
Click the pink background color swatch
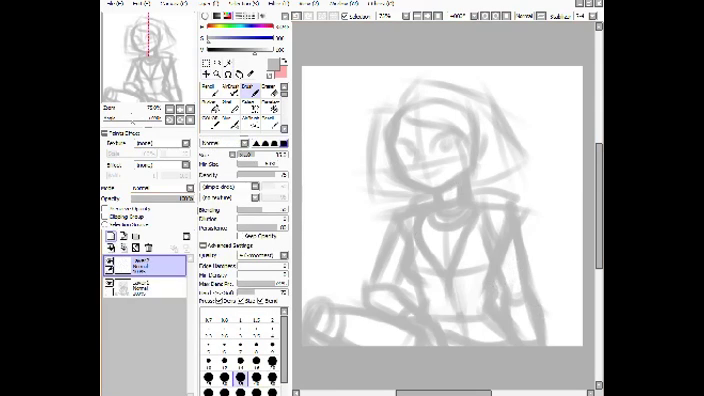click(282, 73)
